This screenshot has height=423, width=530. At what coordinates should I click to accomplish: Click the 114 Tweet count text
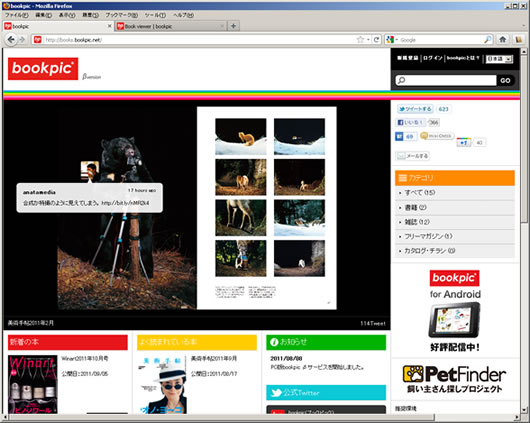click(373, 323)
